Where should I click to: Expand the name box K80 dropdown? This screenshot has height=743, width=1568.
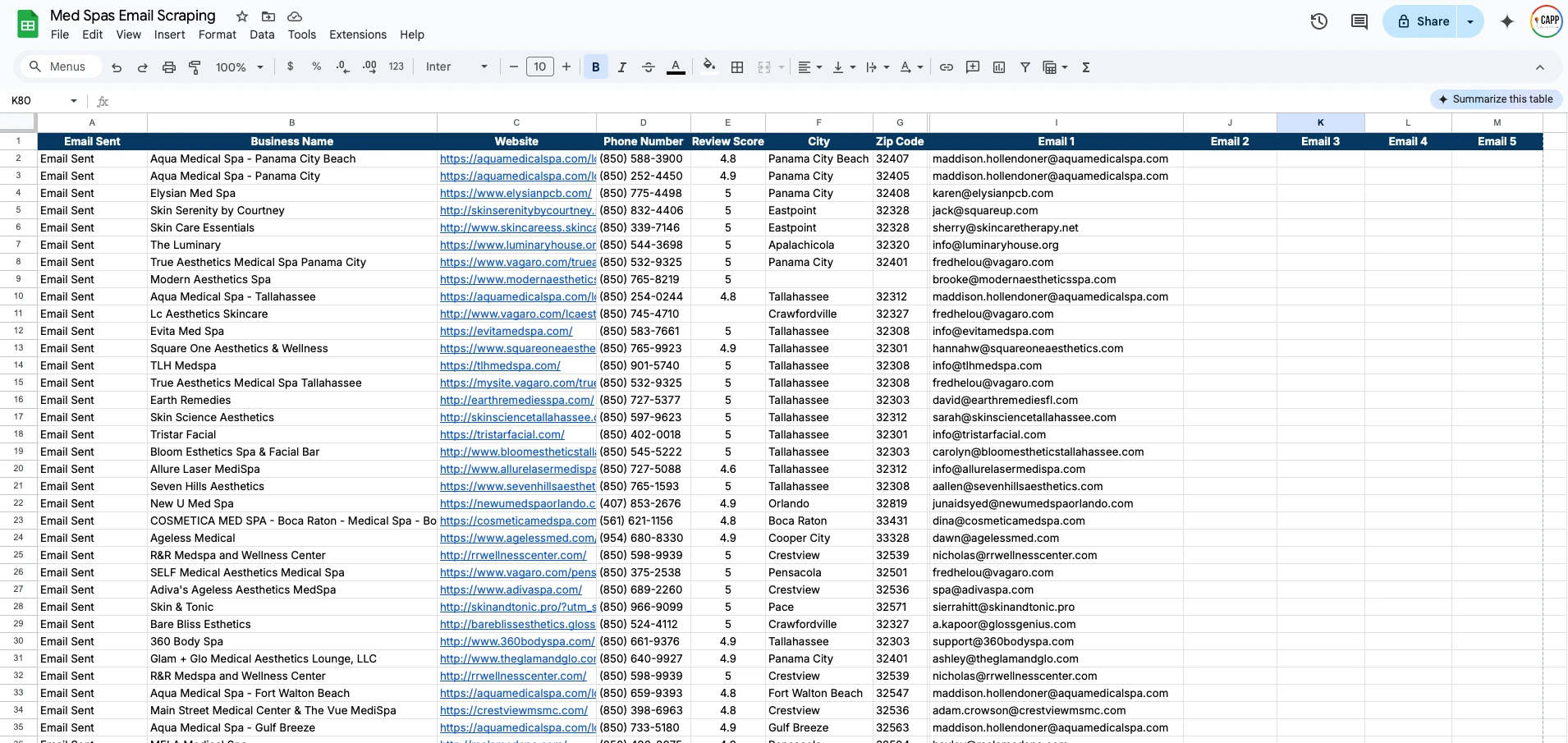coord(74,101)
